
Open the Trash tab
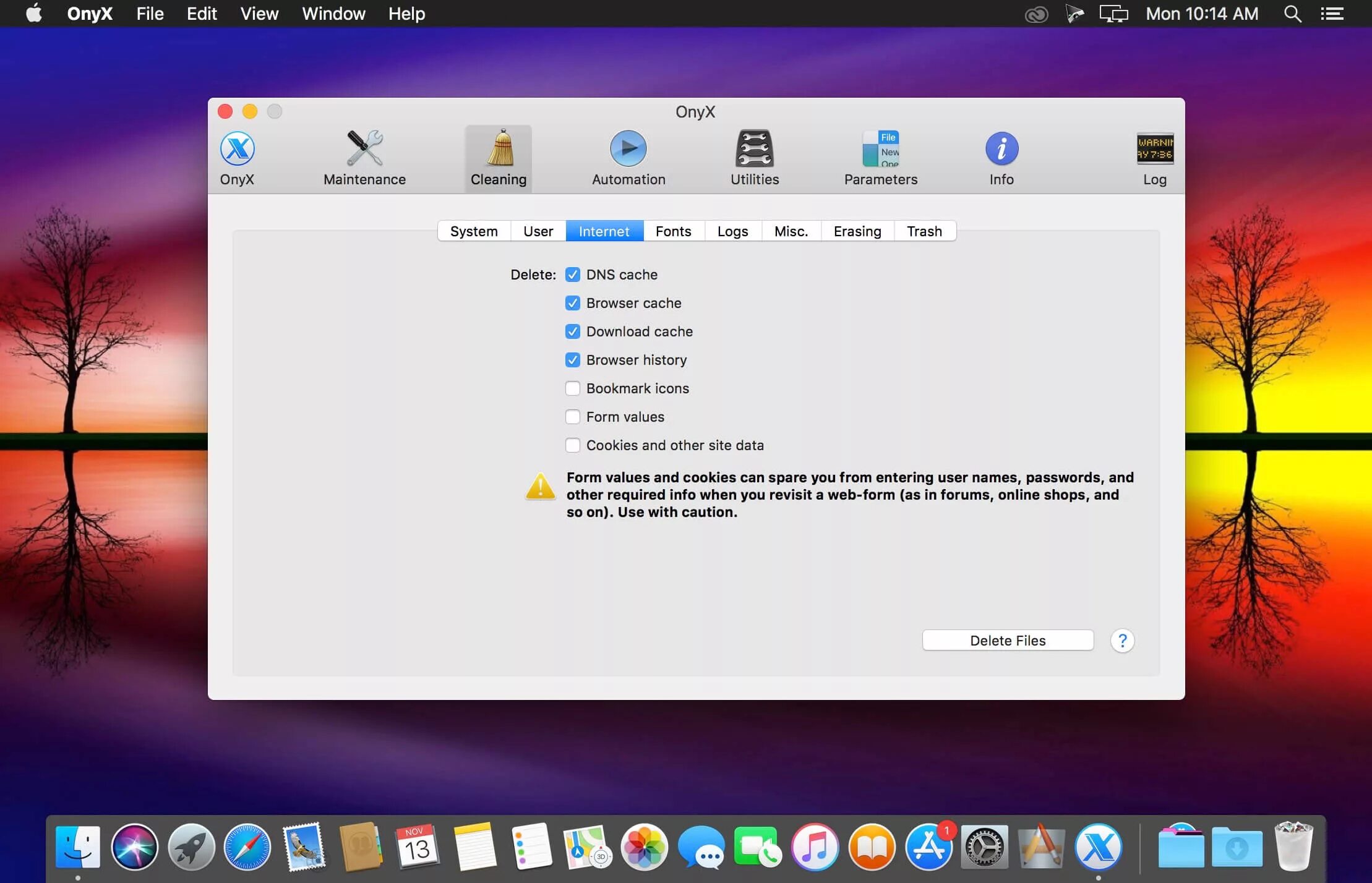[924, 231]
